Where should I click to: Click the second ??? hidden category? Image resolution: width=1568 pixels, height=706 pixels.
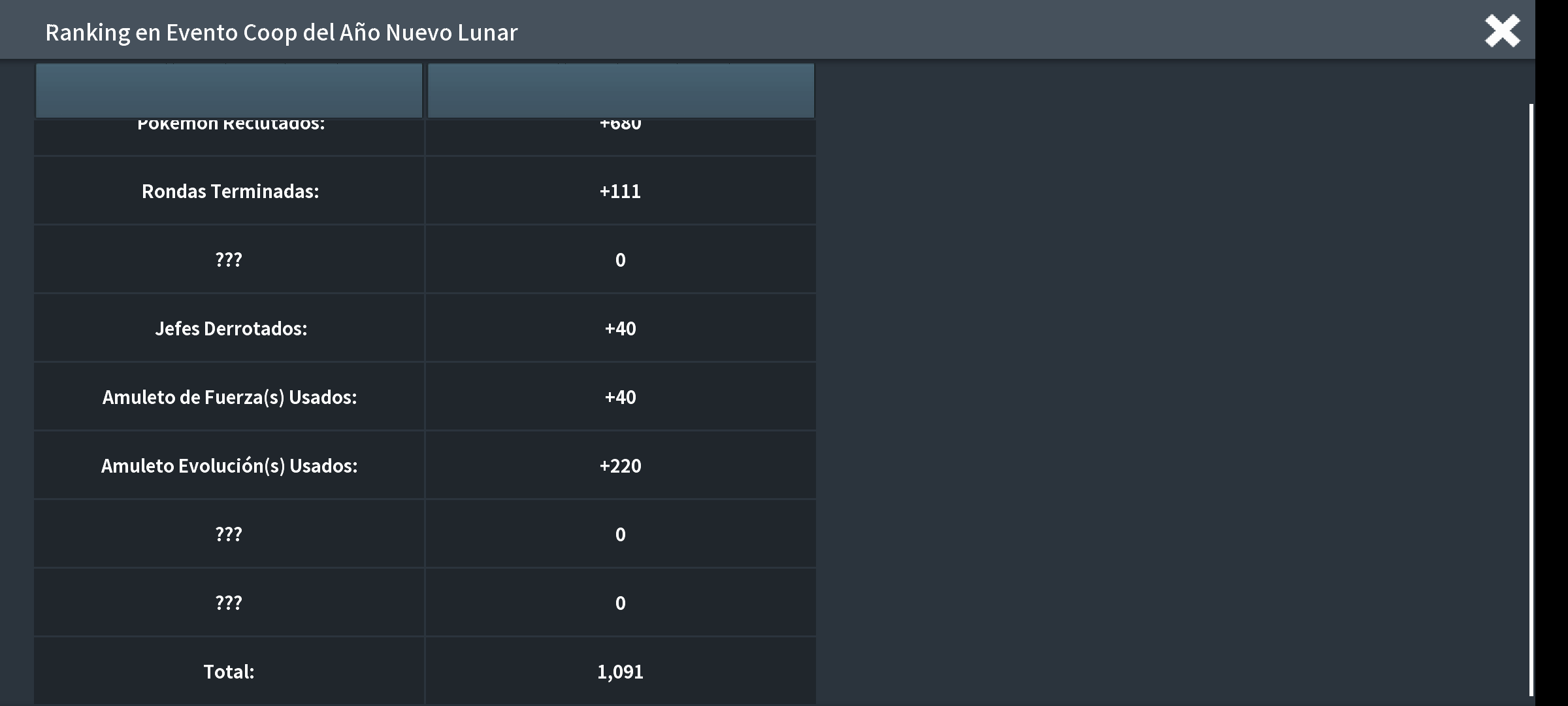coord(229,534)
